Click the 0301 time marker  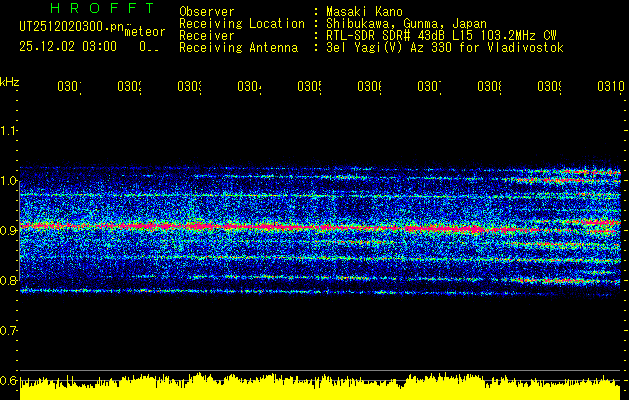click(x=69, y=86)
